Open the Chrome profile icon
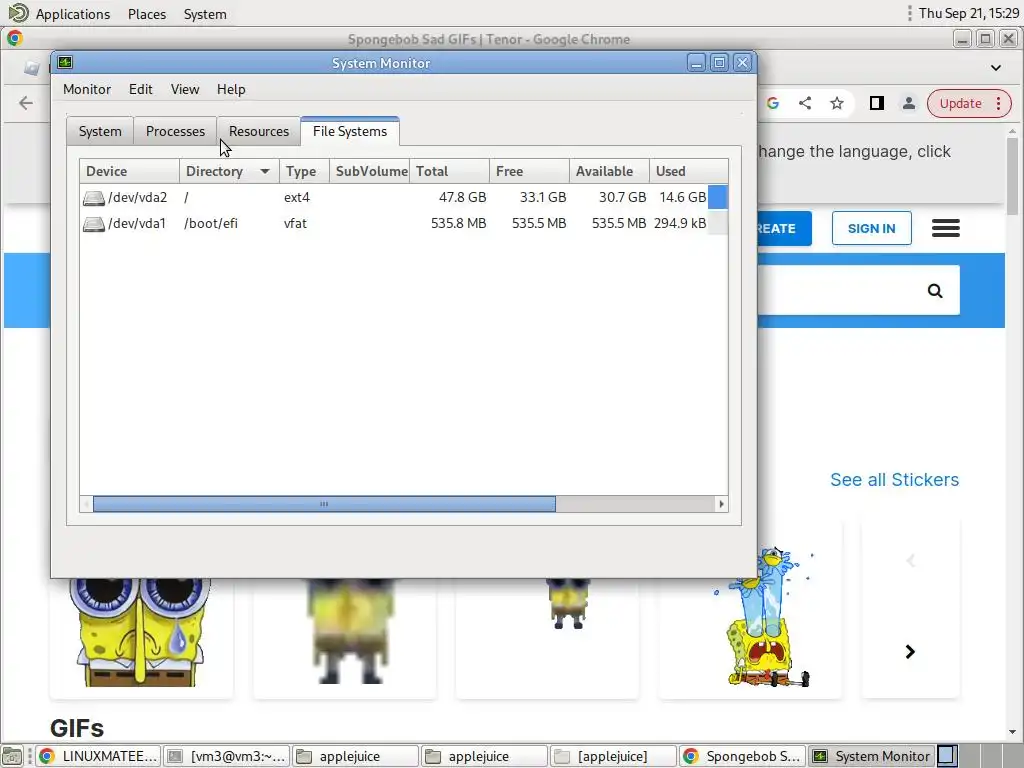 [908, 103]
